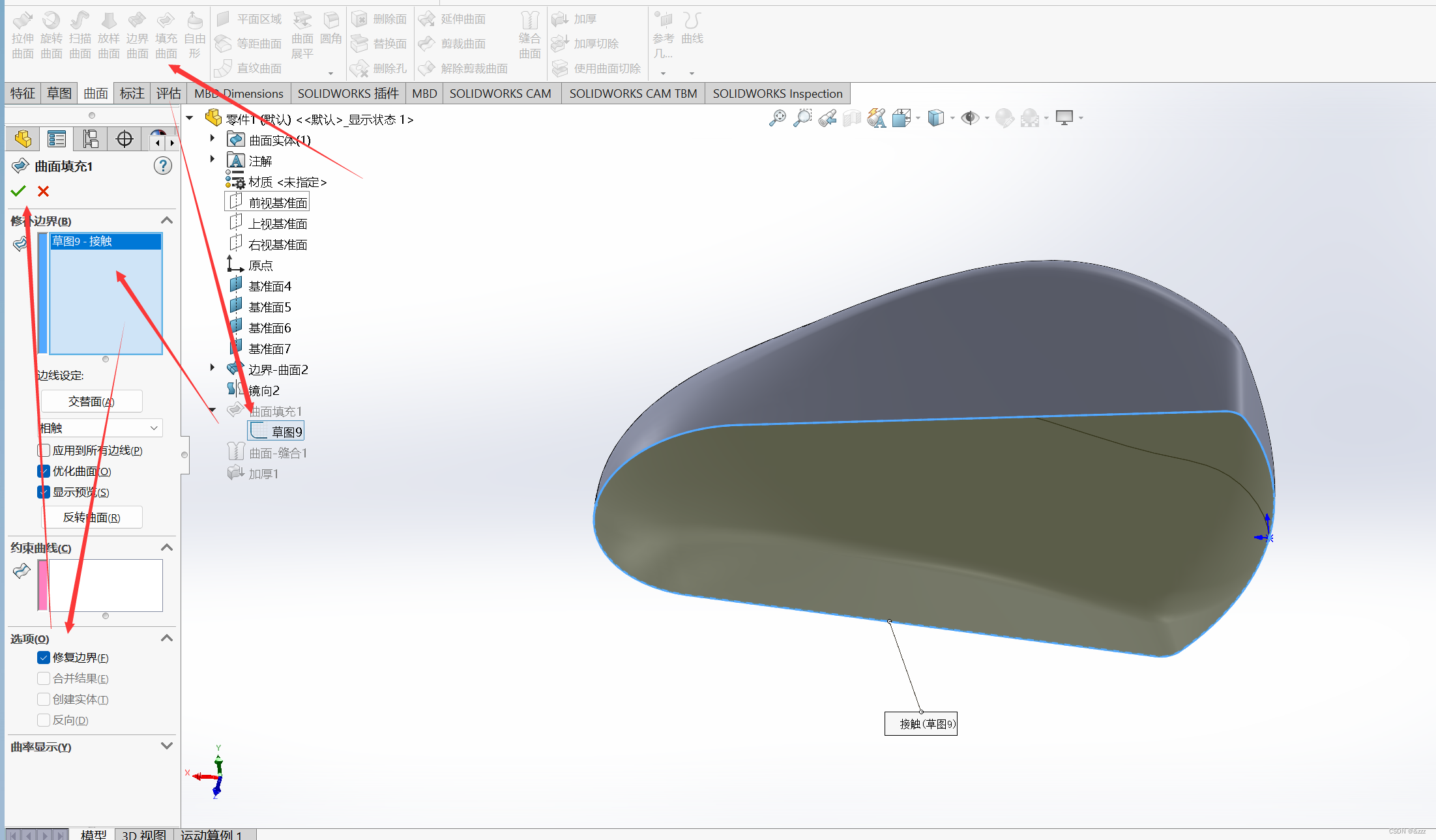Expand the 曲率显示 section
This screenshot has width=1436, height=840.
tap(166, 746)
